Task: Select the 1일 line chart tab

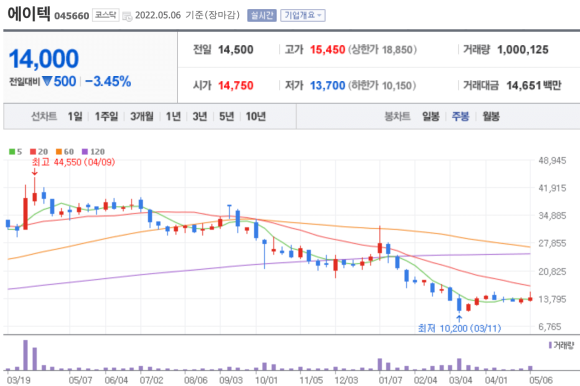Action: pos(75,116)
